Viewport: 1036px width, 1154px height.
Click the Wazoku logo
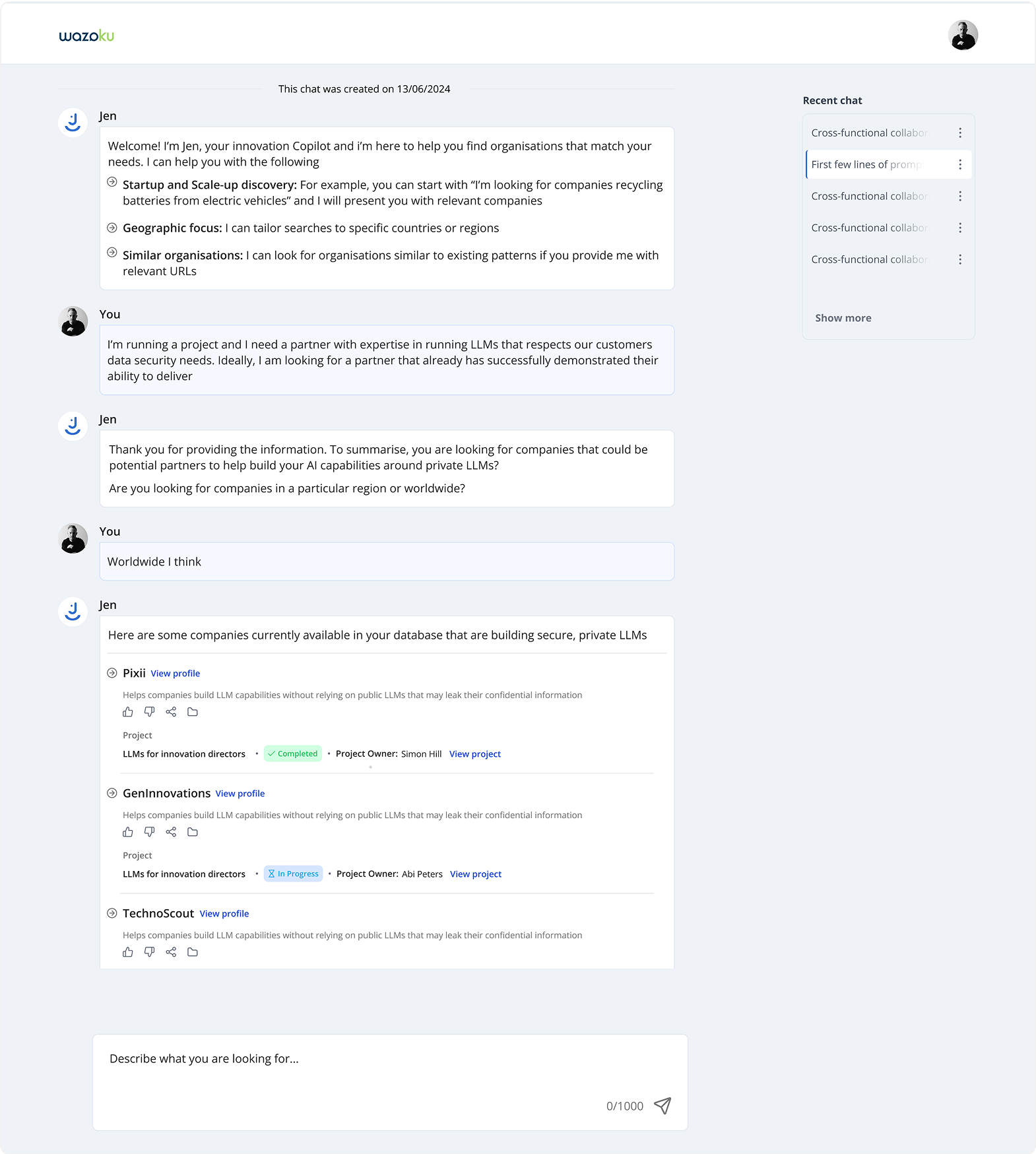(x=86, y=36)
